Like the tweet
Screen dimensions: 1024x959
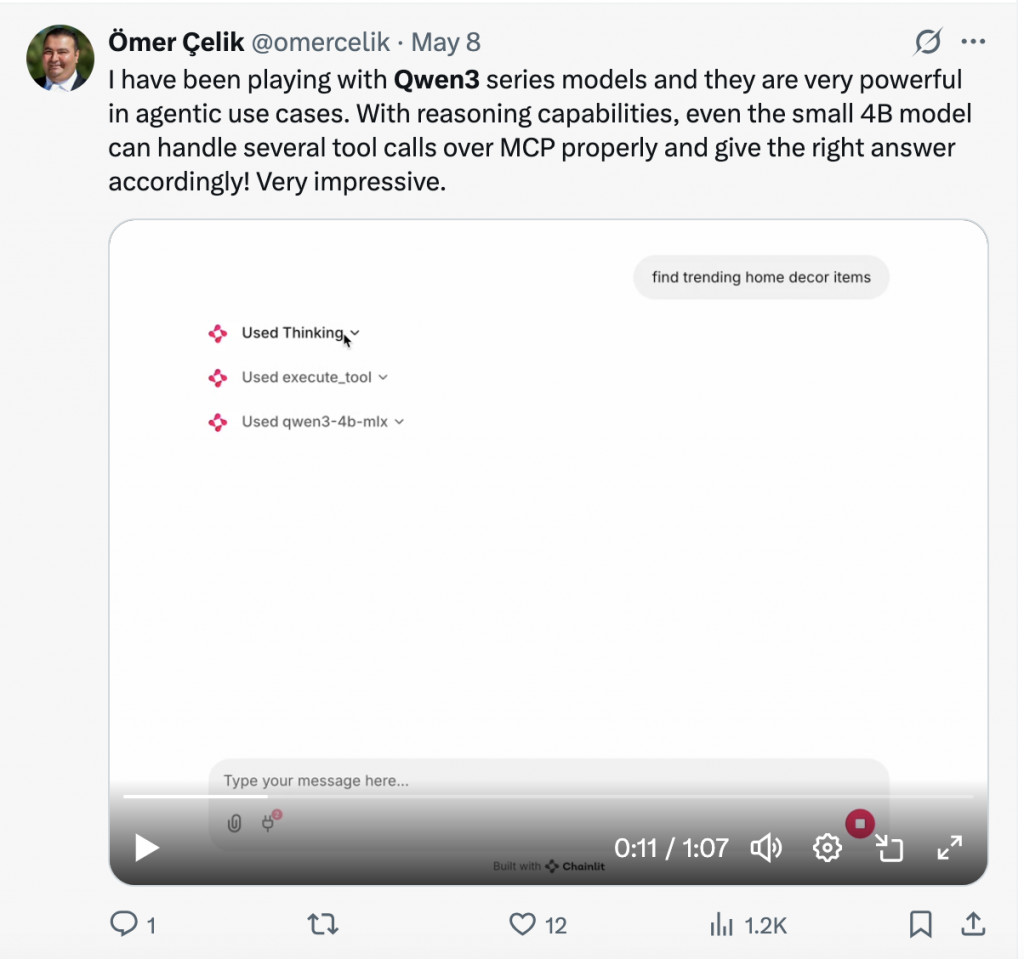523,925
